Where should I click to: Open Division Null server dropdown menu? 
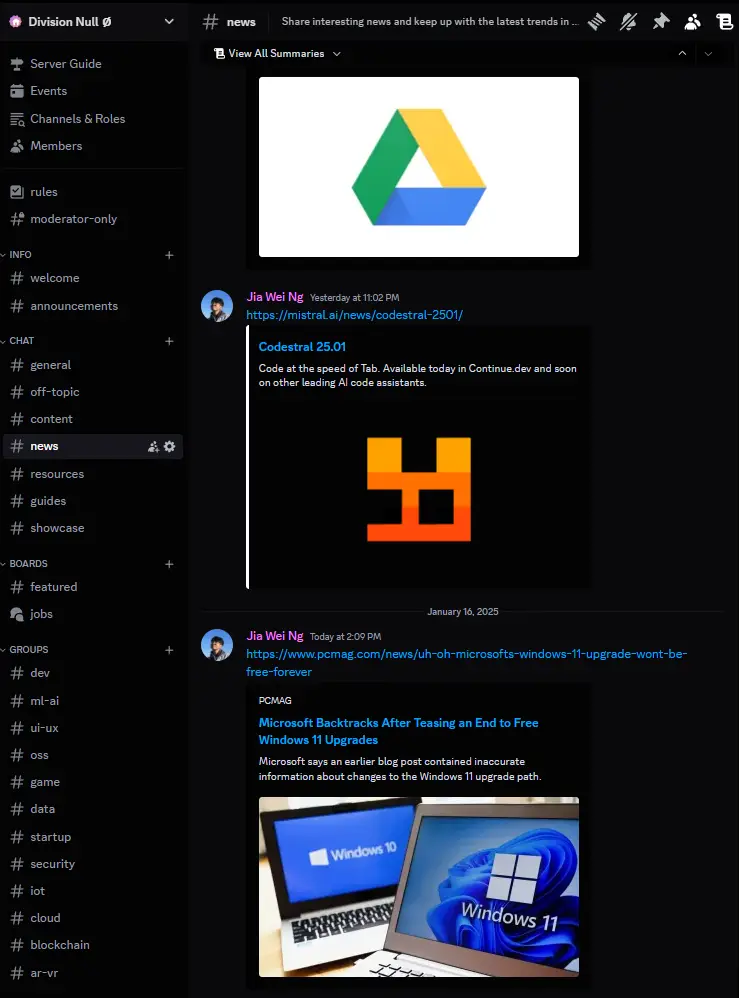pos(169,22)
